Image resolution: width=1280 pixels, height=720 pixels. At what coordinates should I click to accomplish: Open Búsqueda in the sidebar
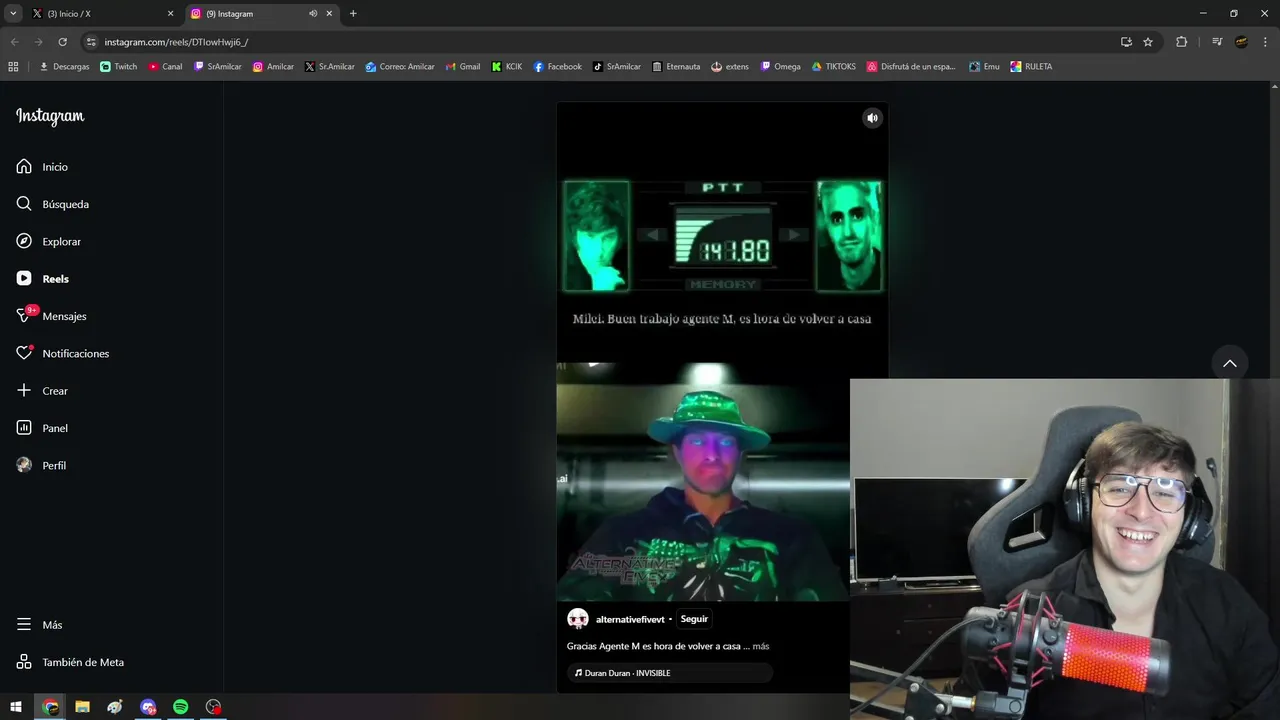pyautogui.click(x=53, y=204)
